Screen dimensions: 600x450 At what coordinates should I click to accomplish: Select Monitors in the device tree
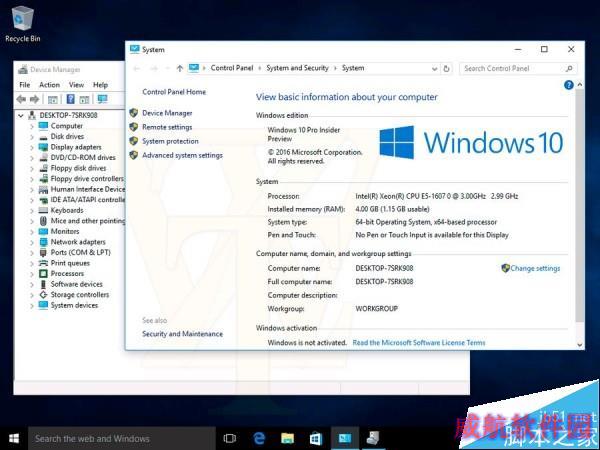pyautogui.click(x=65, y=232)
